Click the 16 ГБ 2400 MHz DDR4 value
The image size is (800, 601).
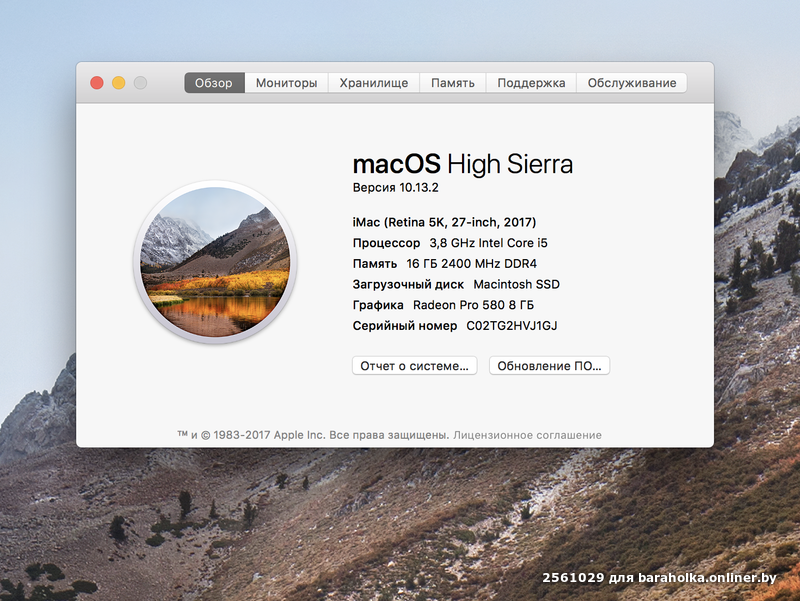pyautogui.click(x=471, y=264)
